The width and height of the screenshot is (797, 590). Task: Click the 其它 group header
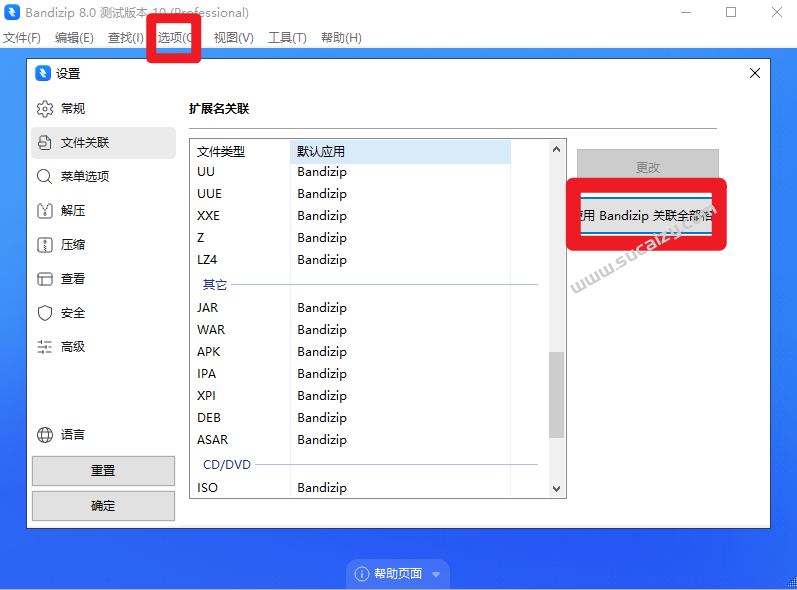(x=214, y=285)
